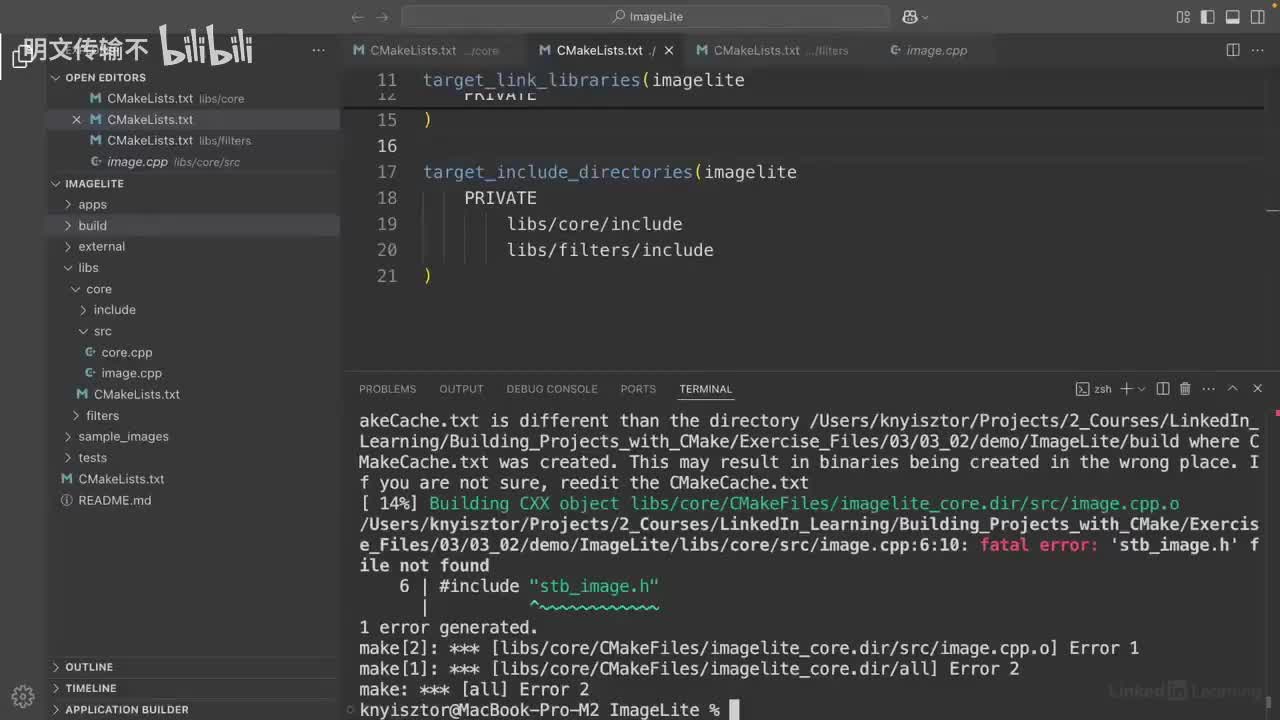
Task: Close the terminal panel
Action: pyautogui.click(x=1258, y=389)
